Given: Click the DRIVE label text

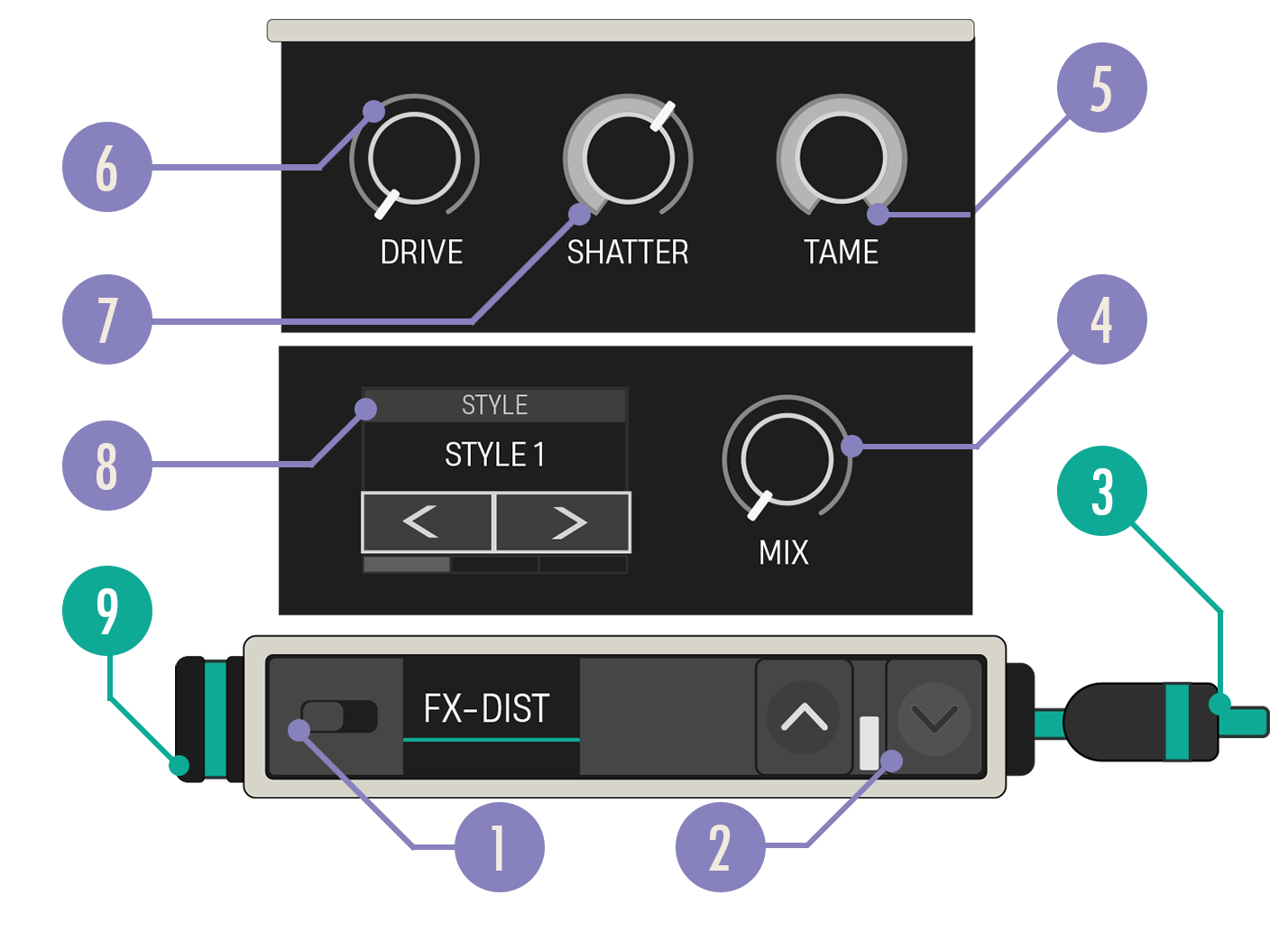Looking at the screenshot, I should [x=421, y=252].
